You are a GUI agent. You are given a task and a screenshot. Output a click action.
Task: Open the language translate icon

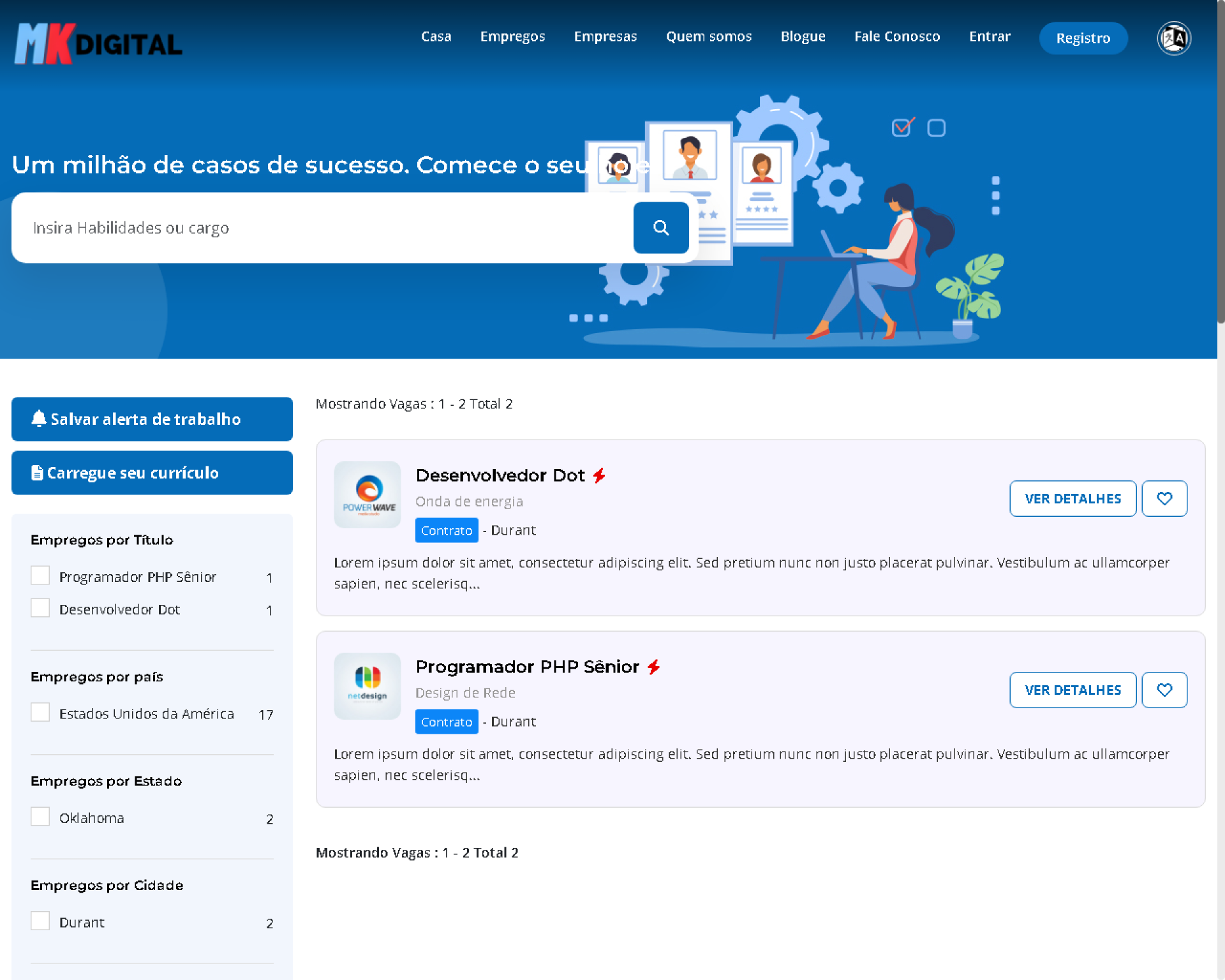click(x=1173, y=38)
